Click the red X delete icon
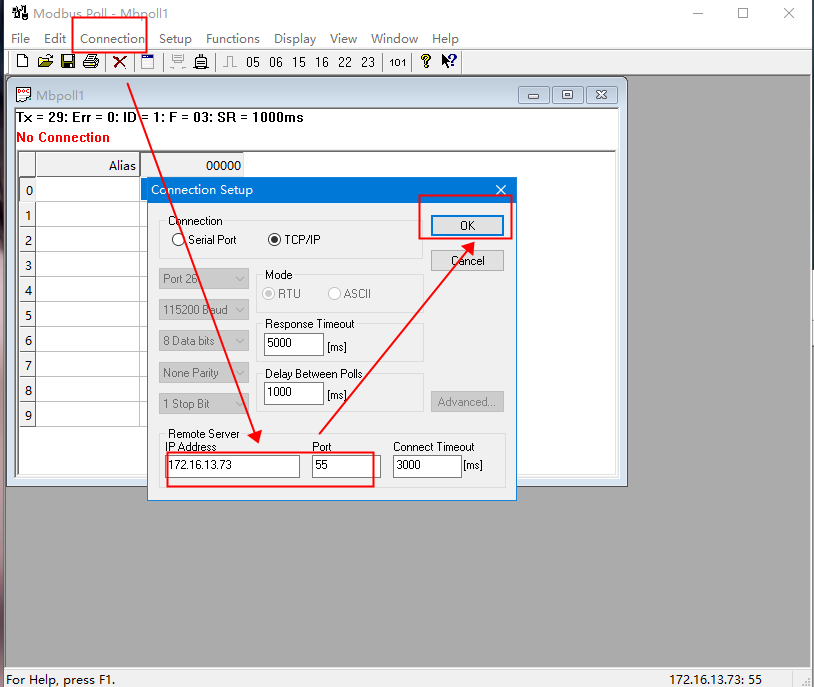The width and height of the screenshot is (814, 687). coord(120,62)
